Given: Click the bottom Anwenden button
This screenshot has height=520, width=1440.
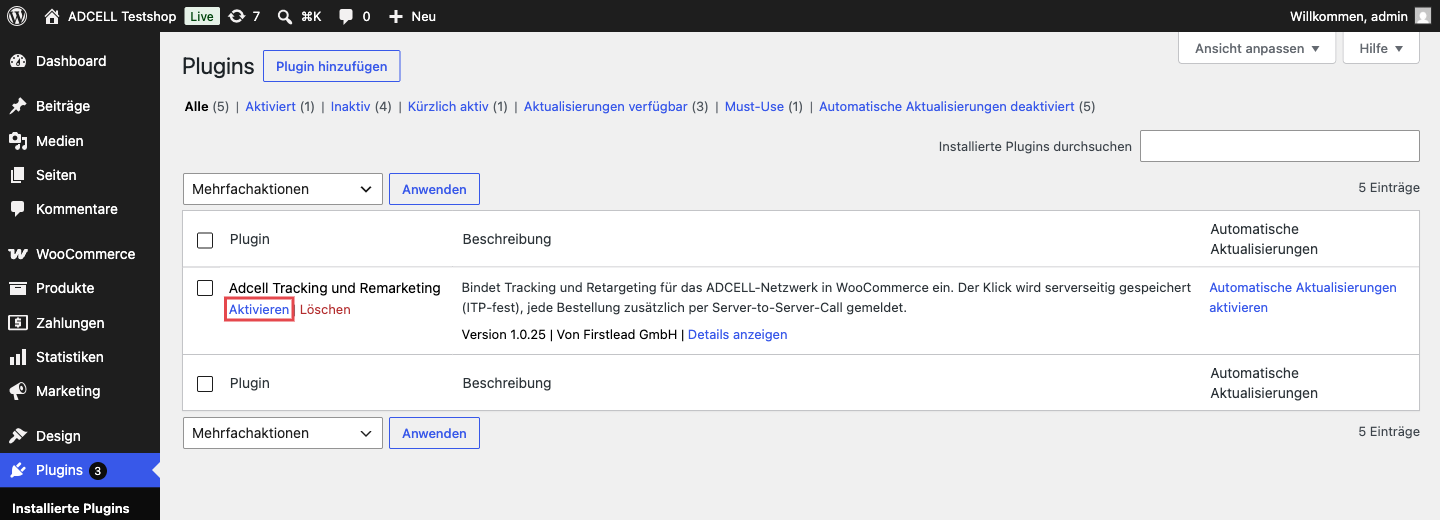Looking at the screenshot, I should 434,433.
